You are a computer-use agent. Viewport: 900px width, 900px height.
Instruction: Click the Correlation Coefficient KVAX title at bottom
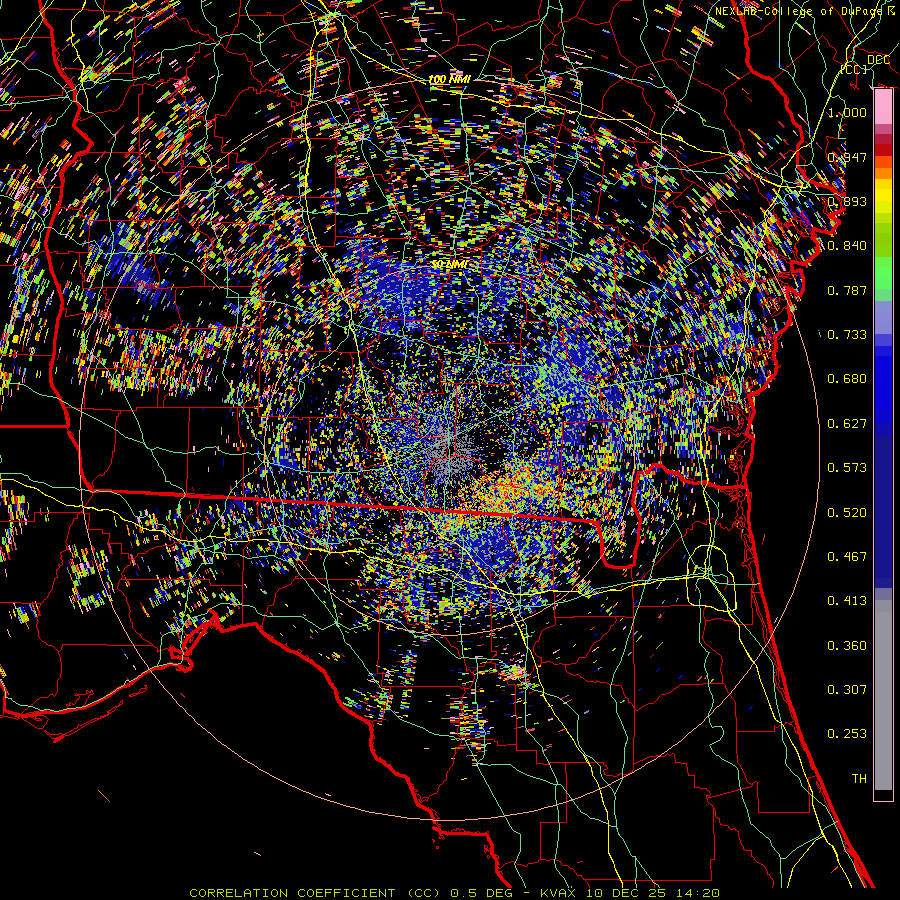pos(455,893)
